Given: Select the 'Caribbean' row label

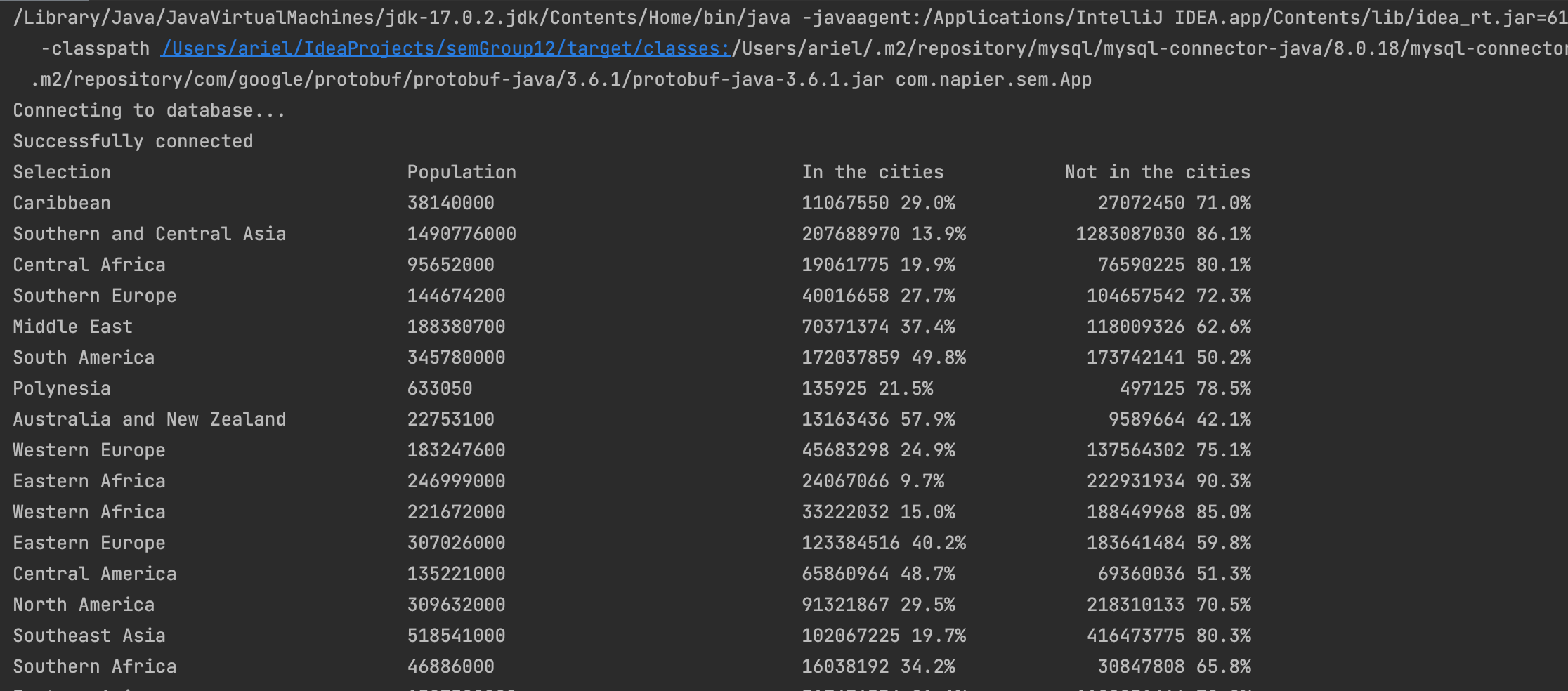Looking at the screenshot, I should [62, 203].
